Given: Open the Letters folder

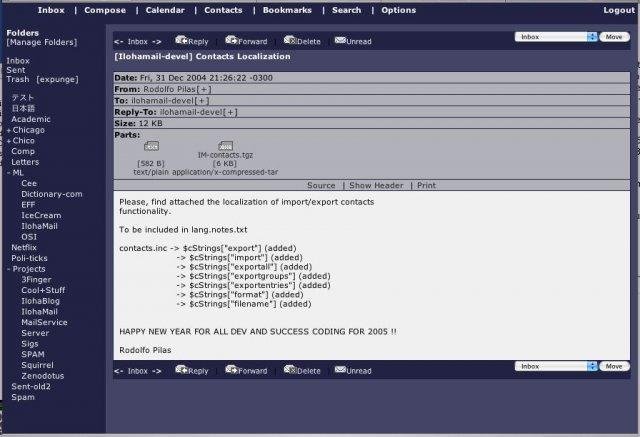Looking at the screenshot, I should coord(25,162).
